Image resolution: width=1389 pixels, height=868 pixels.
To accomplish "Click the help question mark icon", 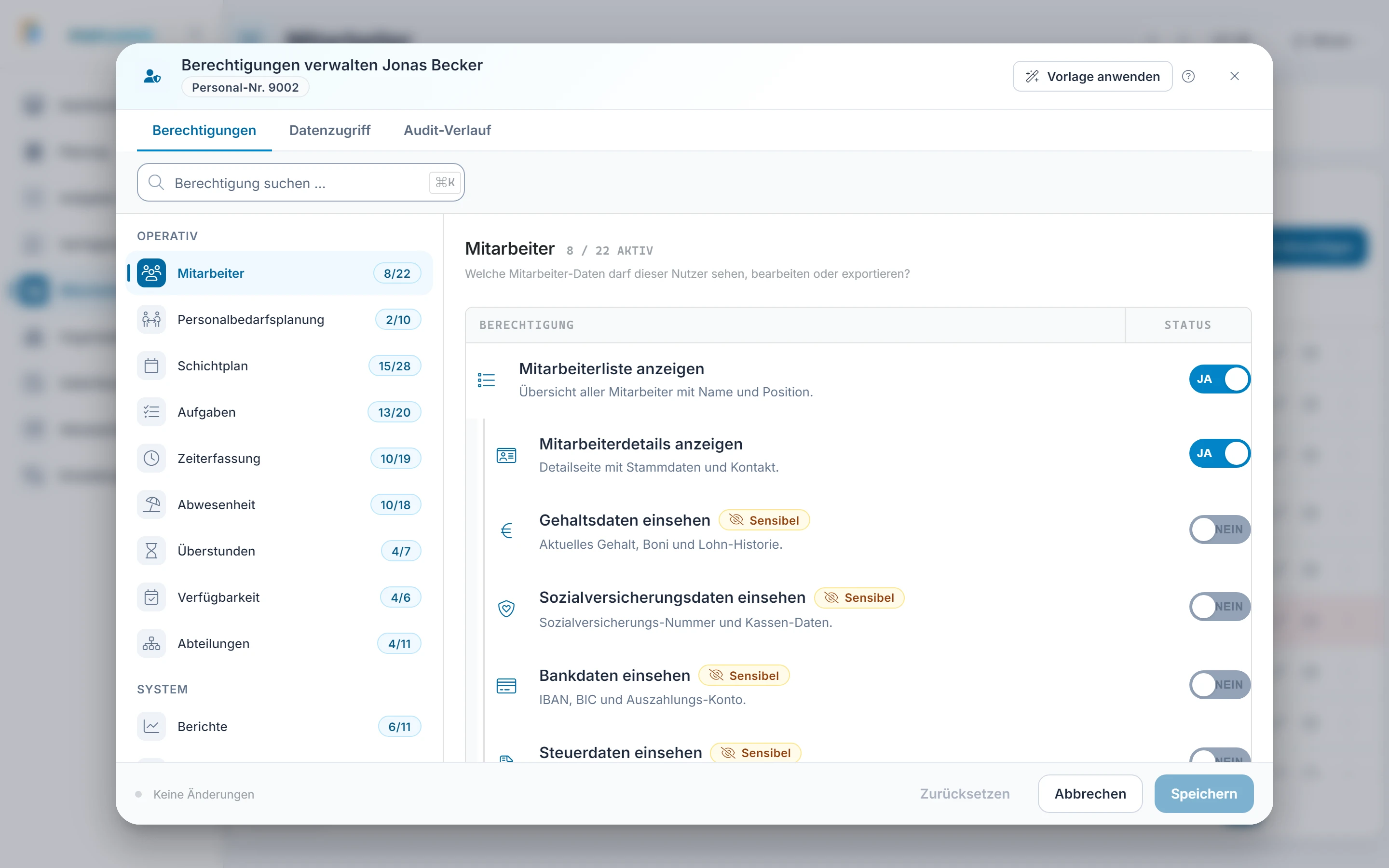I will [1188, 76].
